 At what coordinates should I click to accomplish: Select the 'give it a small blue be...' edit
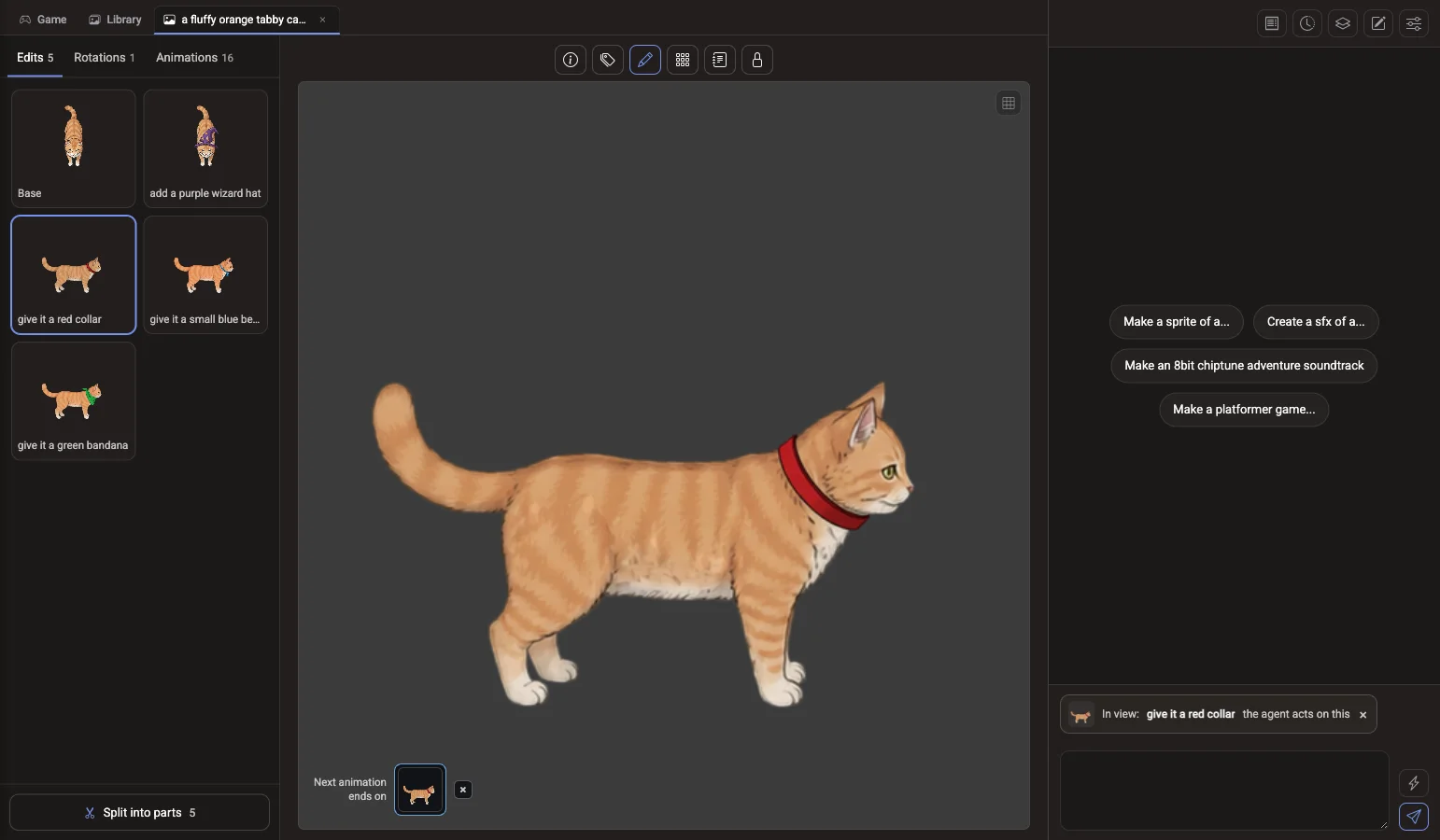(205, 274)
